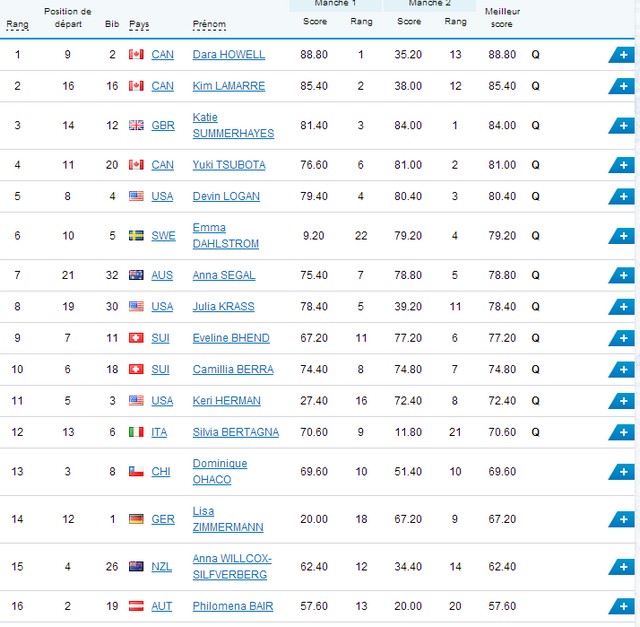Viewport: 640px width, 627px height.
Task: Click the German flag icon
Action: [x=136, y=519]
